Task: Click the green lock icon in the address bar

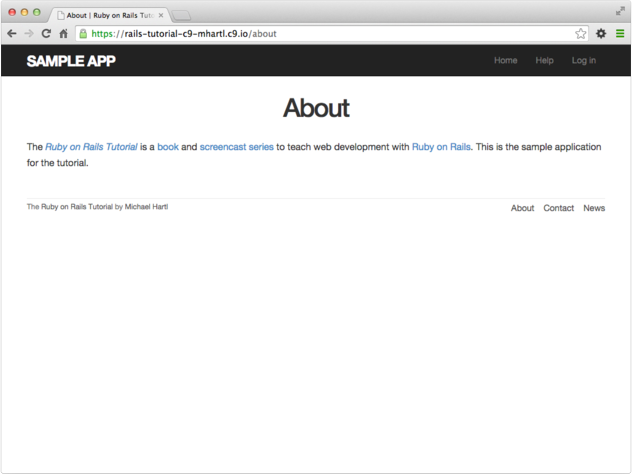Action: click(83, 33)
